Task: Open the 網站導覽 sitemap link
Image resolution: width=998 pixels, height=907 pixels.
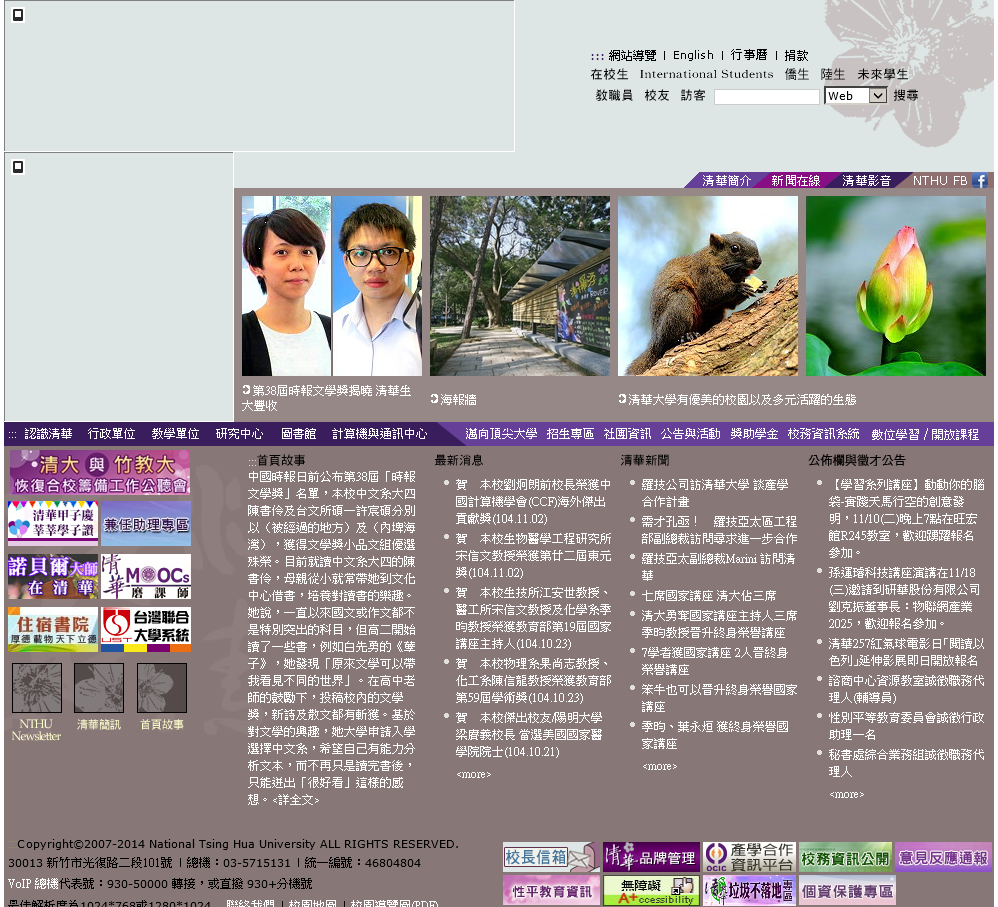Action: tap(632, 55)
